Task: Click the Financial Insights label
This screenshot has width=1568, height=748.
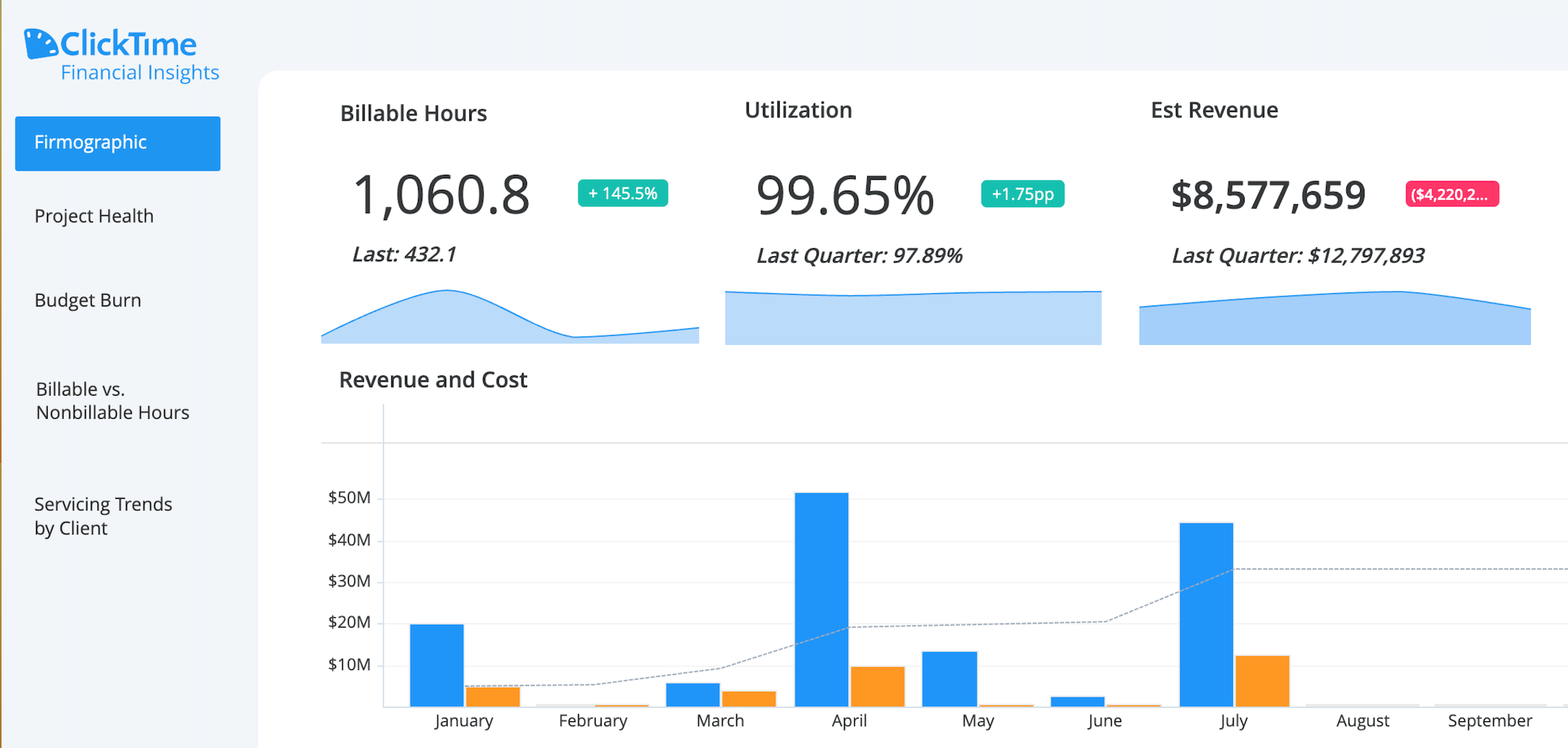Action: (x=140, y=72)
